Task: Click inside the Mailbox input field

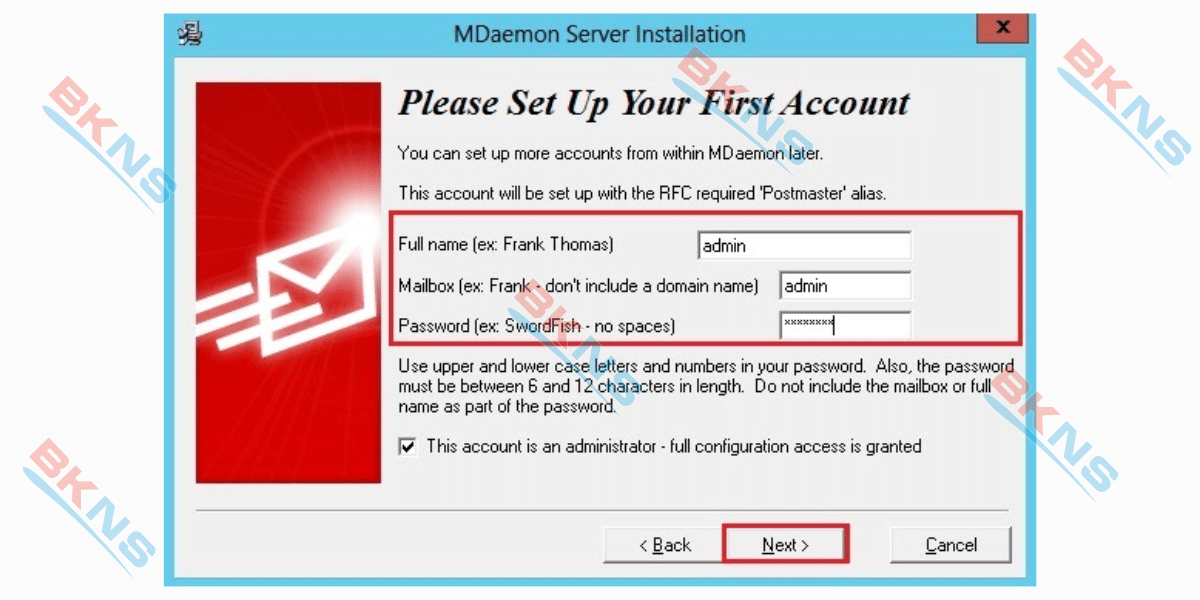Action: 845,286
